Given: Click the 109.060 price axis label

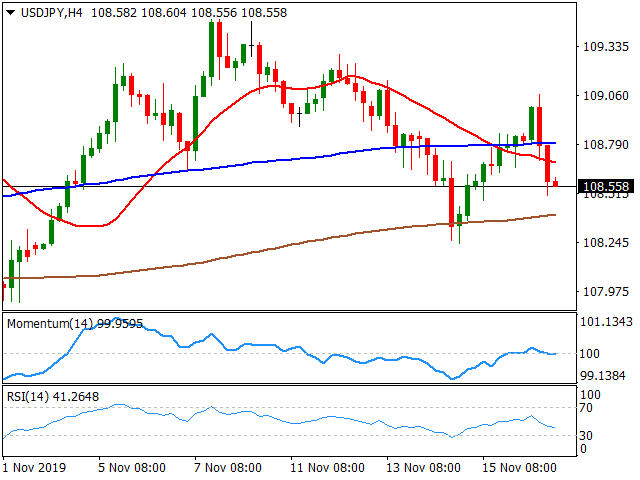Looking at the screenshot, I should pyautogui.click(x=606, y=96).
